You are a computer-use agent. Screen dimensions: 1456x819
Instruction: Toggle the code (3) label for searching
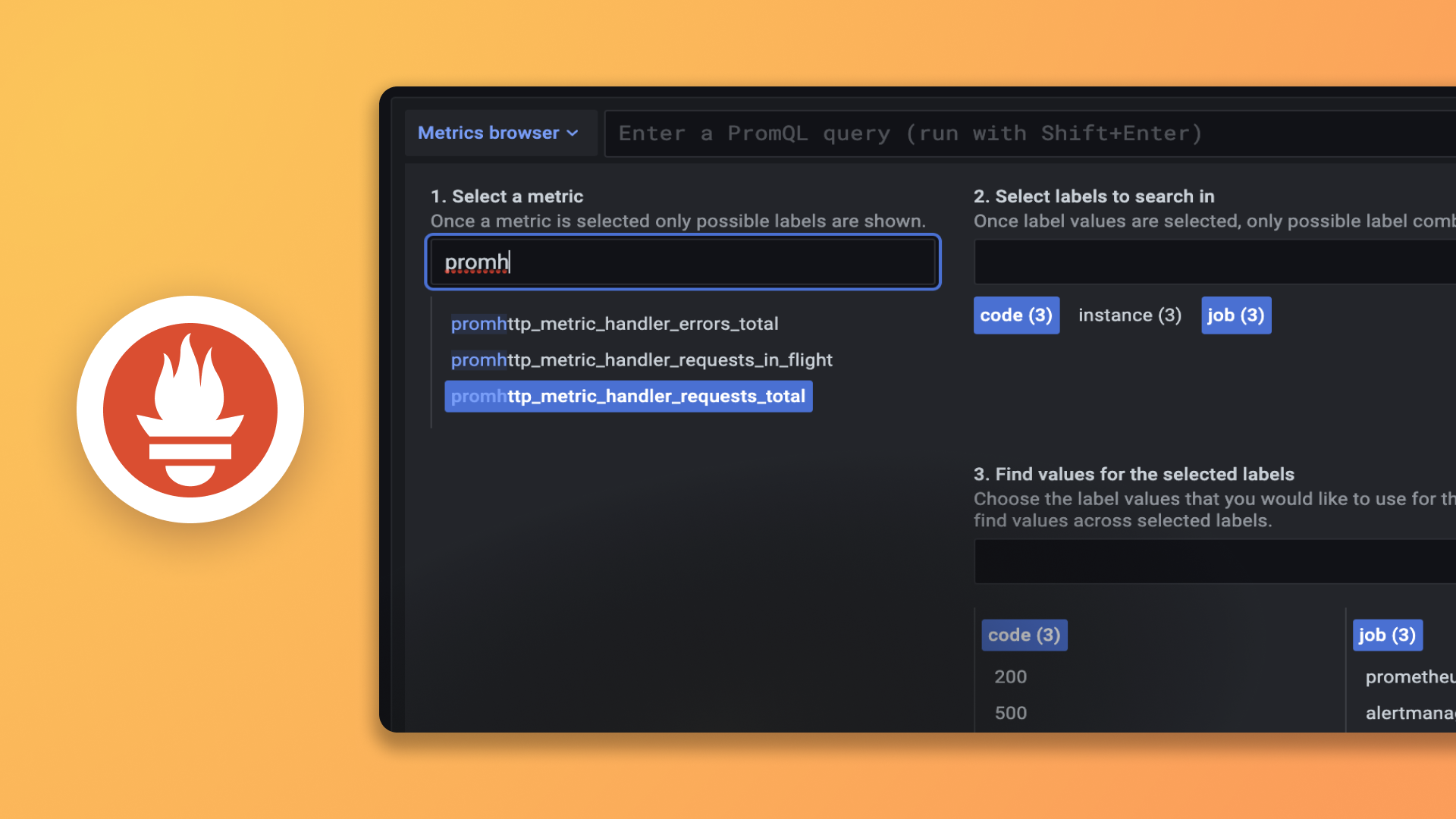1016,315
